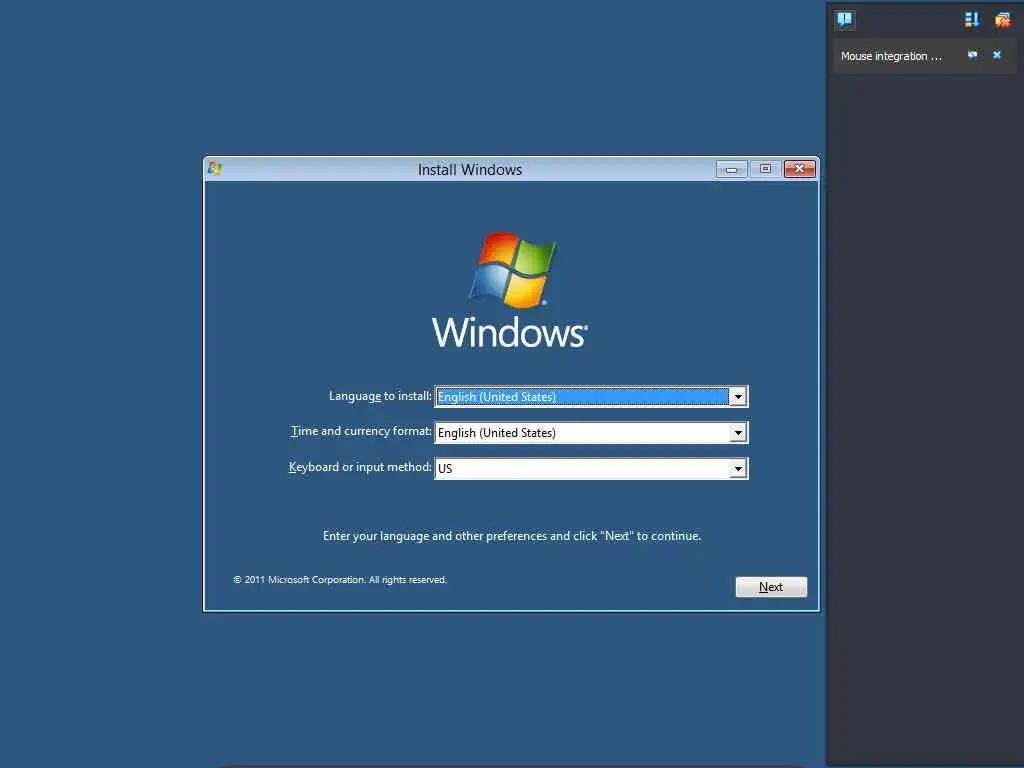This screenshot has width=1024, height=768.
Task: Click the notification center icon in VirtualBox panel
Action: 844,19
